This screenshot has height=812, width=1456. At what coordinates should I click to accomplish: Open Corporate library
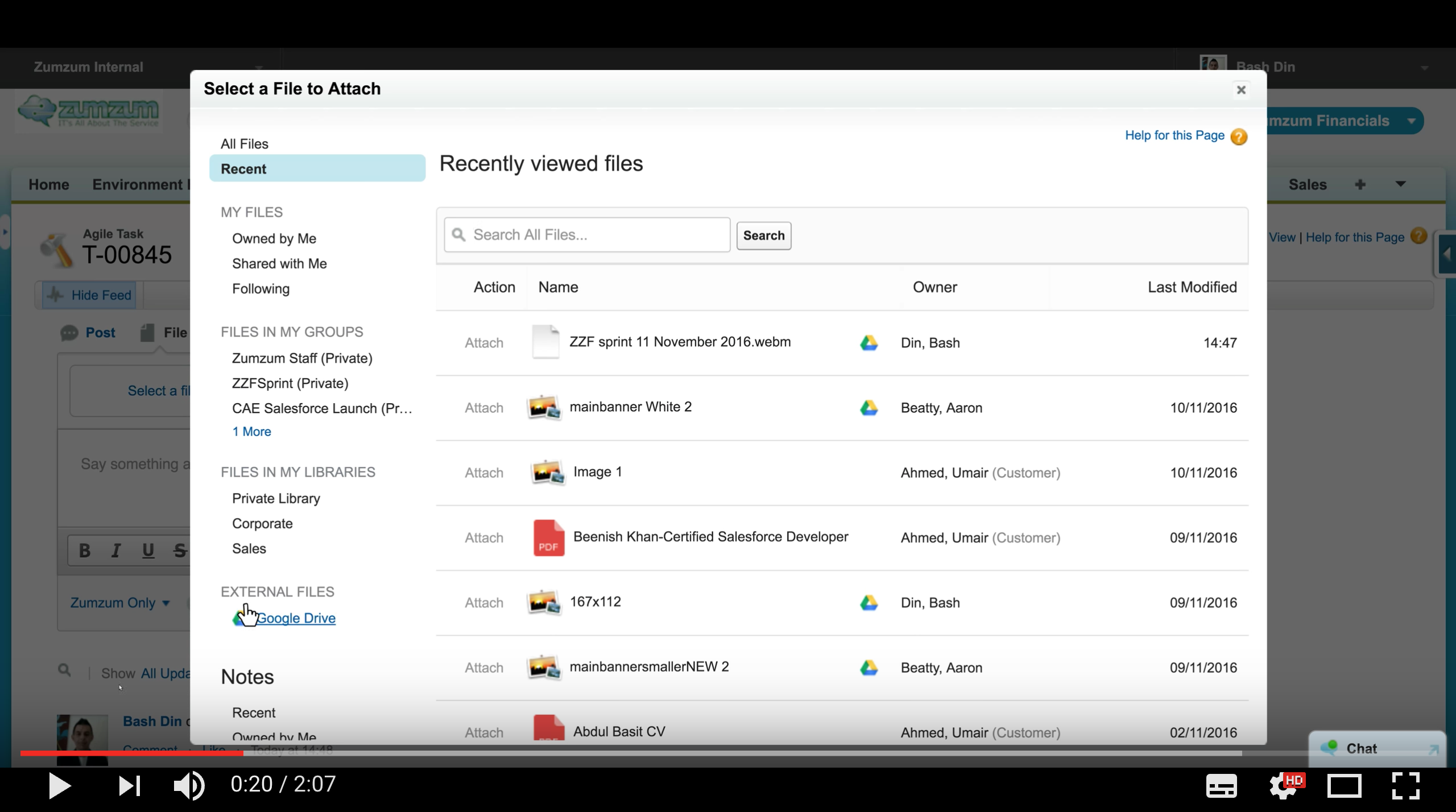tap(262, 523)
